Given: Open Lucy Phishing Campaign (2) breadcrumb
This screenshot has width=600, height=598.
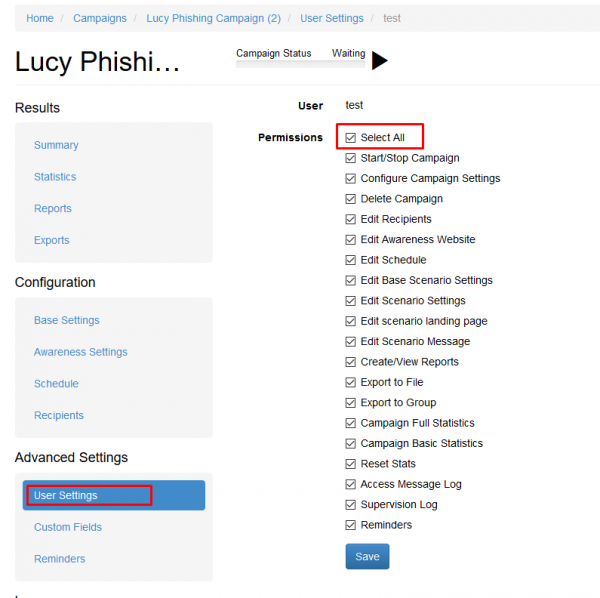Looking at the screenshot, I should tap(214, 18).
